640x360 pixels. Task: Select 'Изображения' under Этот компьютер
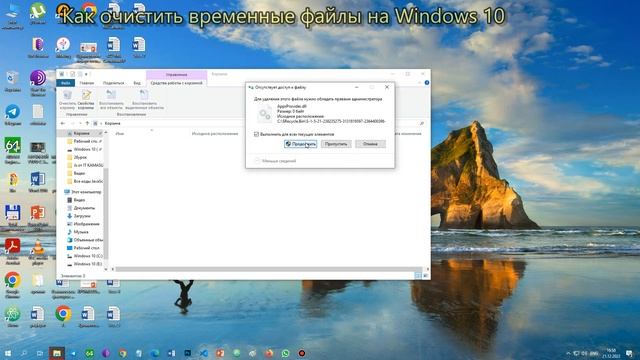click(x=86, y=224)
